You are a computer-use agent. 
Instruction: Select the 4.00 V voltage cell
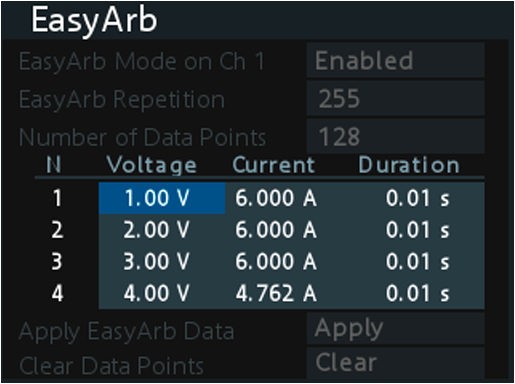pyautogui.click(x=162, y=293)
